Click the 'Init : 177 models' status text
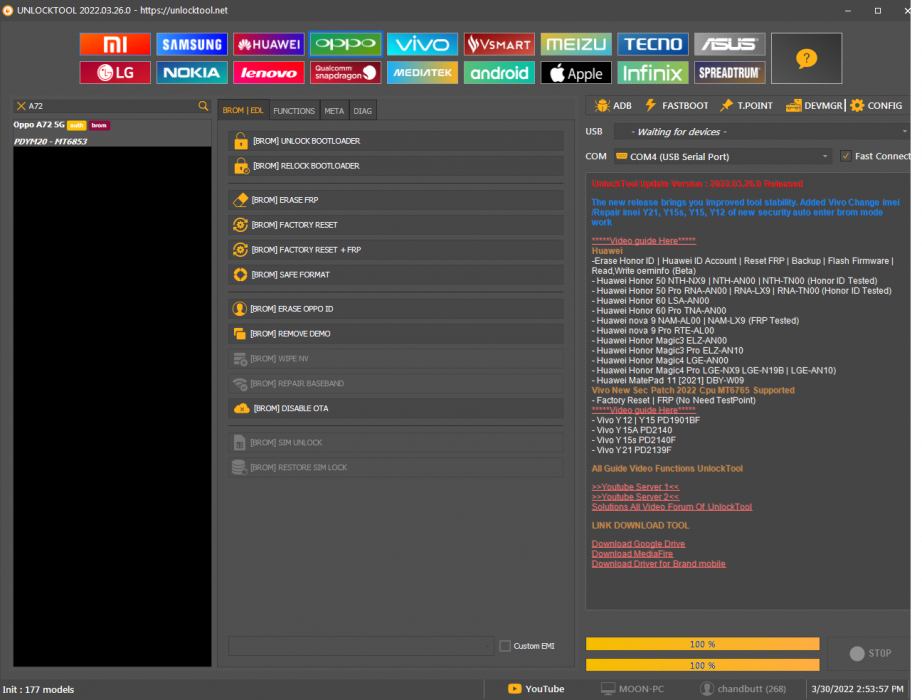Viewport: 922px width, 700px height. click(38, 689)
